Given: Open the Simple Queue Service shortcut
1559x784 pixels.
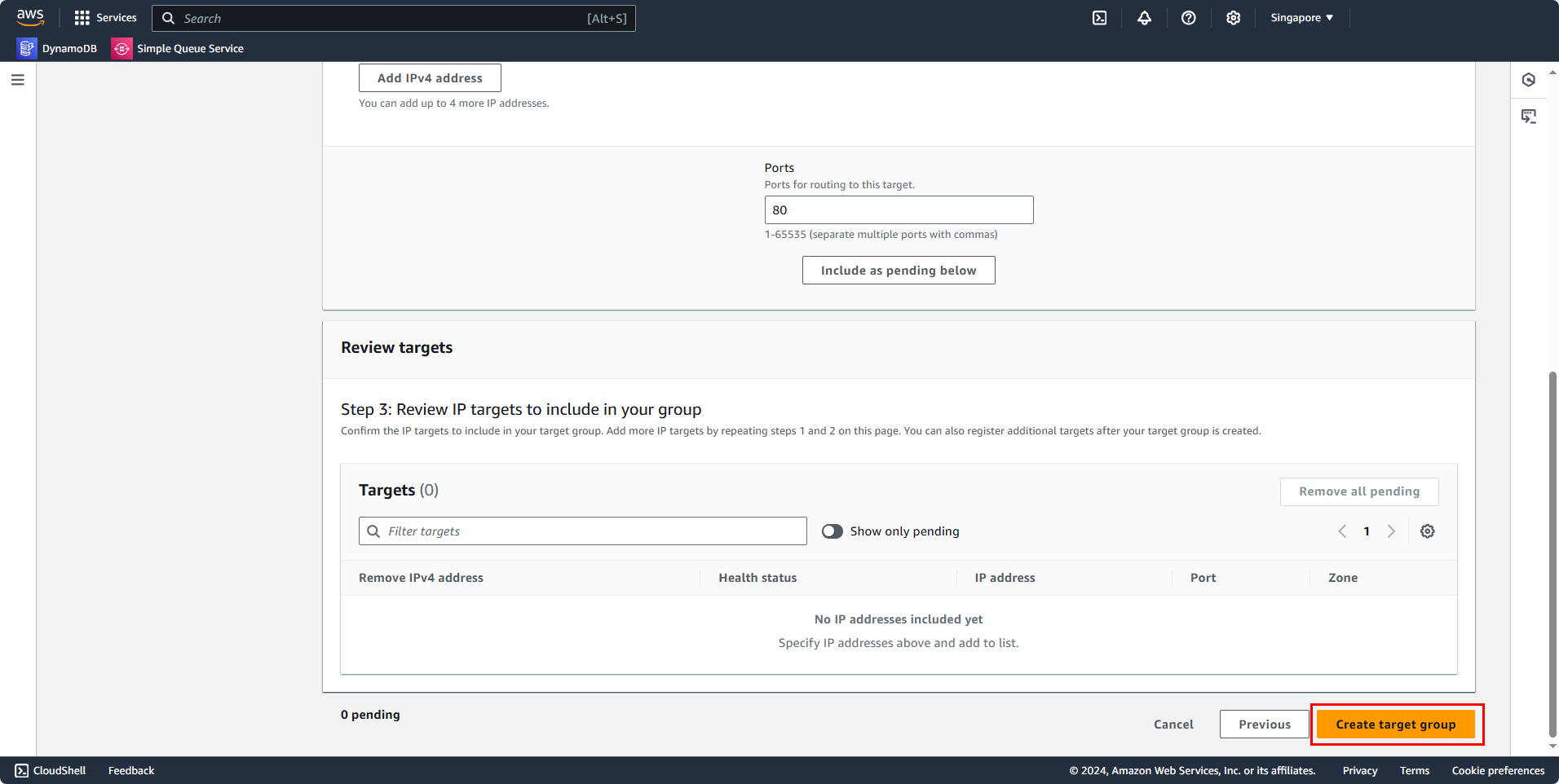Looking at the screenshot, I should tap(178, 48).
